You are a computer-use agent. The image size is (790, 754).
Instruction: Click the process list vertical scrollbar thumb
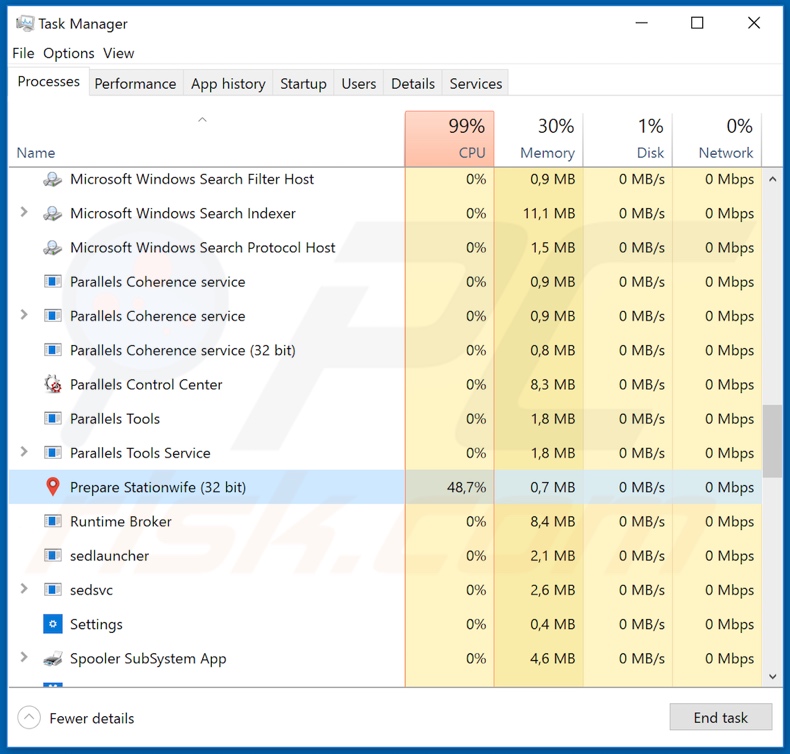pos(772,441)
